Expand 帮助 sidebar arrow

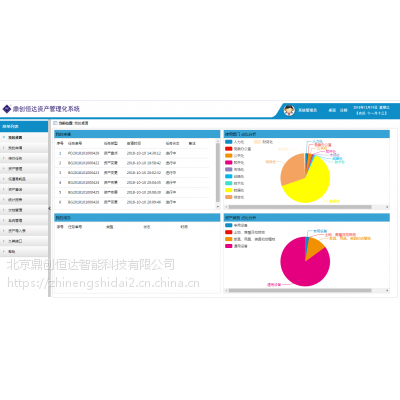point(4,251)
